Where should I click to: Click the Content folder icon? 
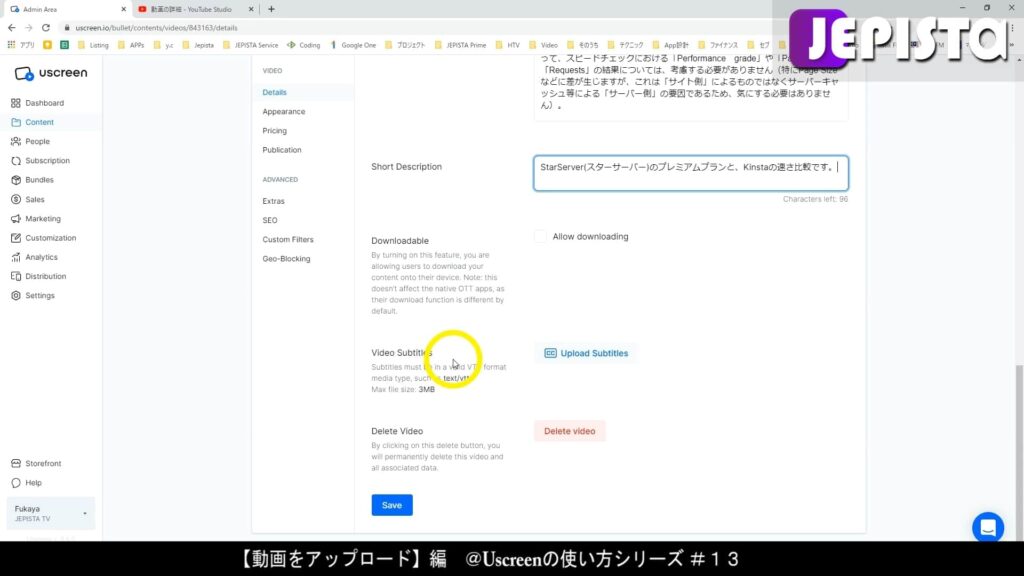click(16, 122)
